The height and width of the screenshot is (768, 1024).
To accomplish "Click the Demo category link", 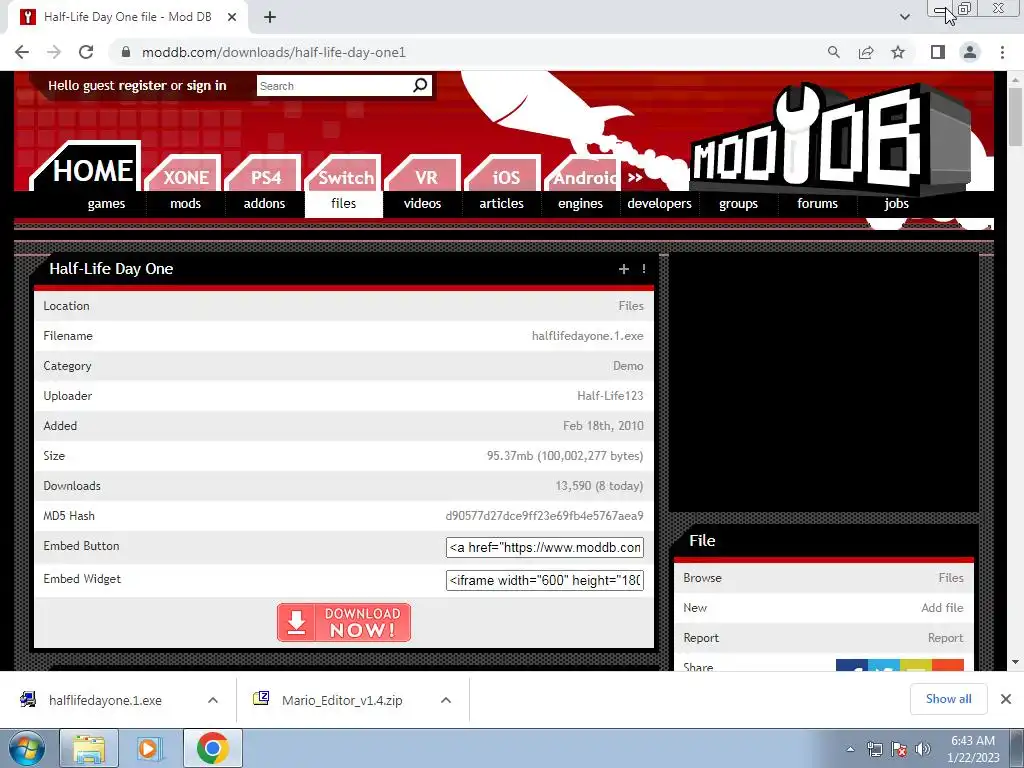I will [x=628, y=366].
